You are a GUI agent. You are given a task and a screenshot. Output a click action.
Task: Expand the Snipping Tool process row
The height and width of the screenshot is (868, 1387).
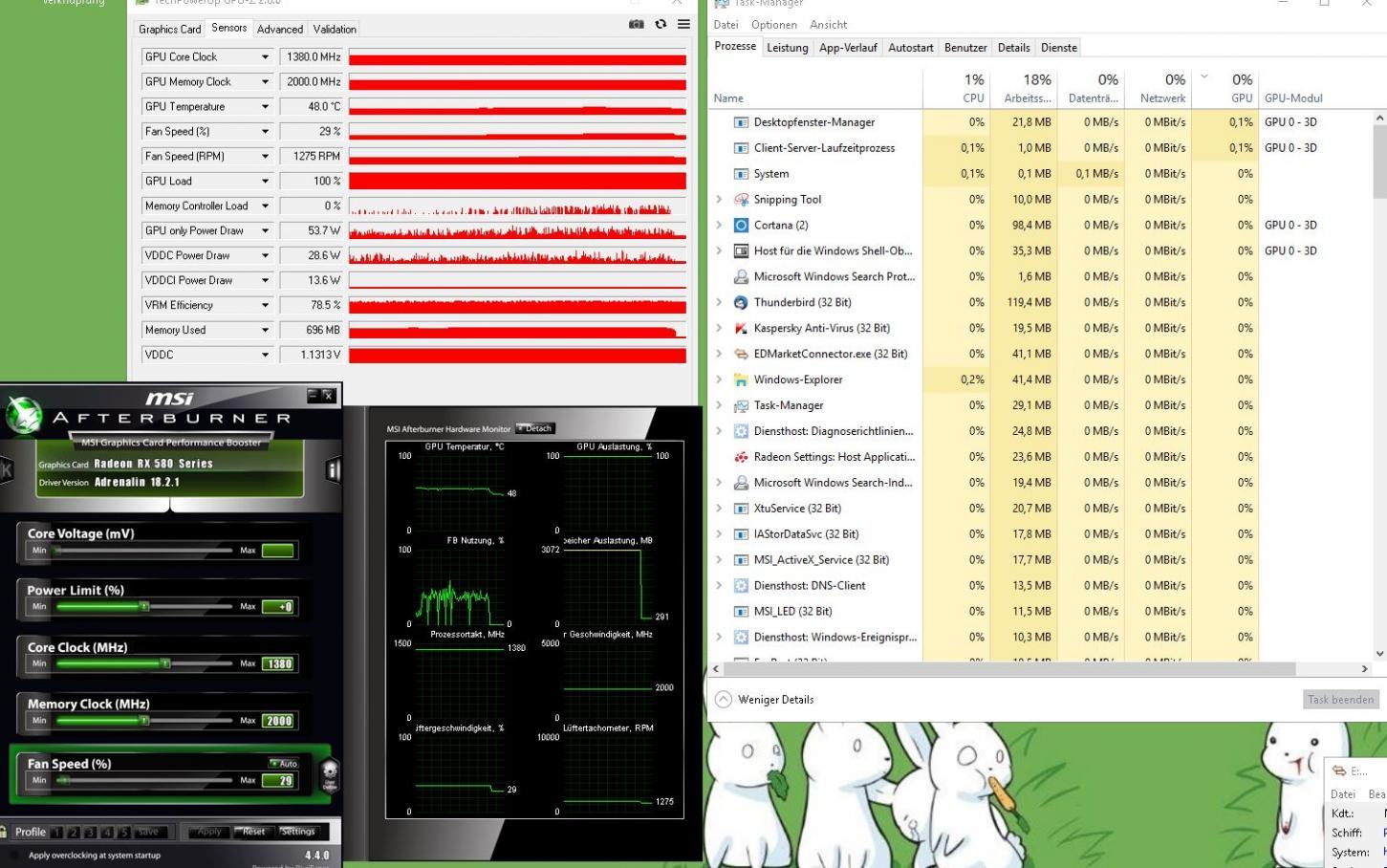tap(719, 199)
